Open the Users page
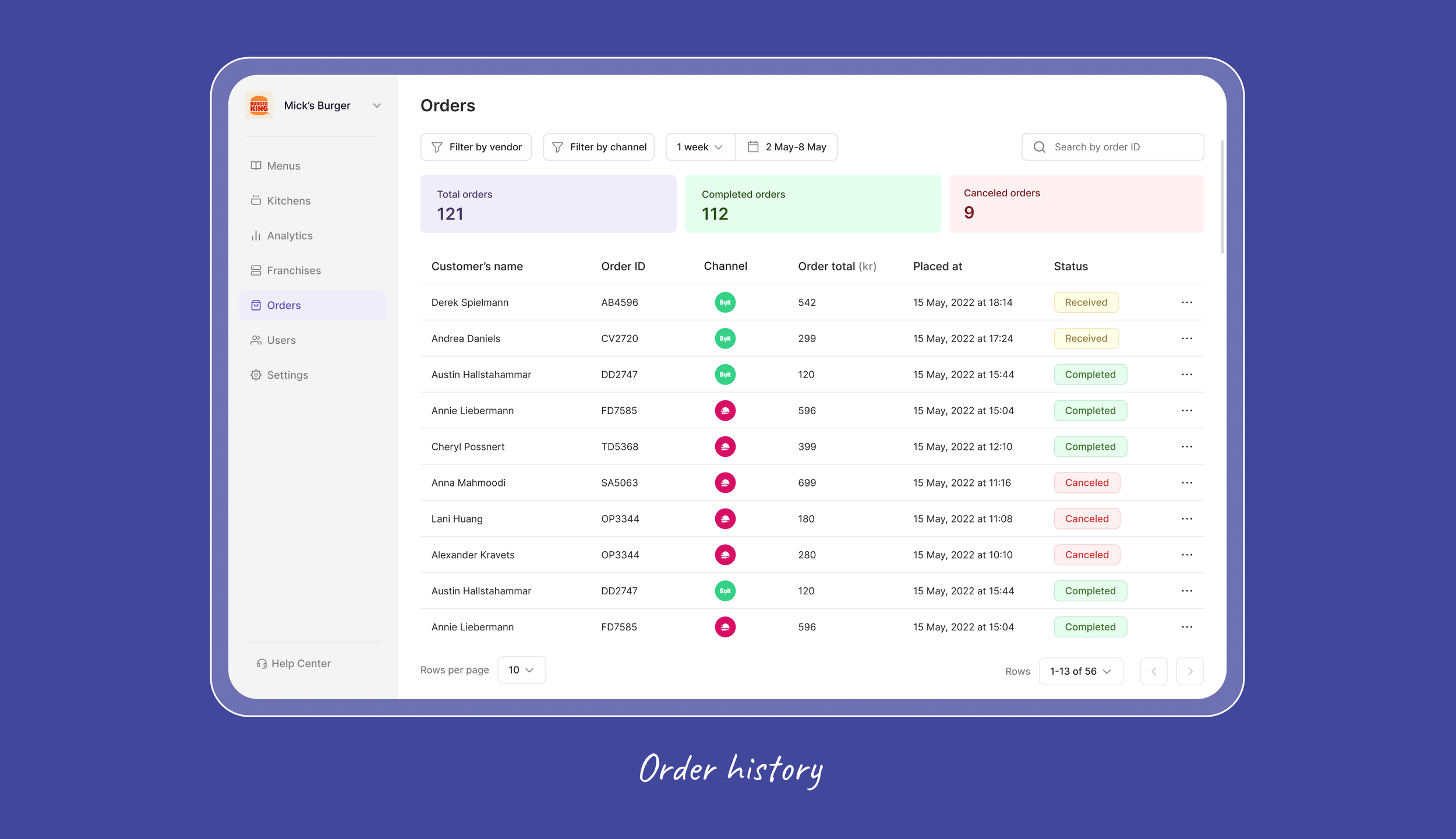 coord(313,340)
